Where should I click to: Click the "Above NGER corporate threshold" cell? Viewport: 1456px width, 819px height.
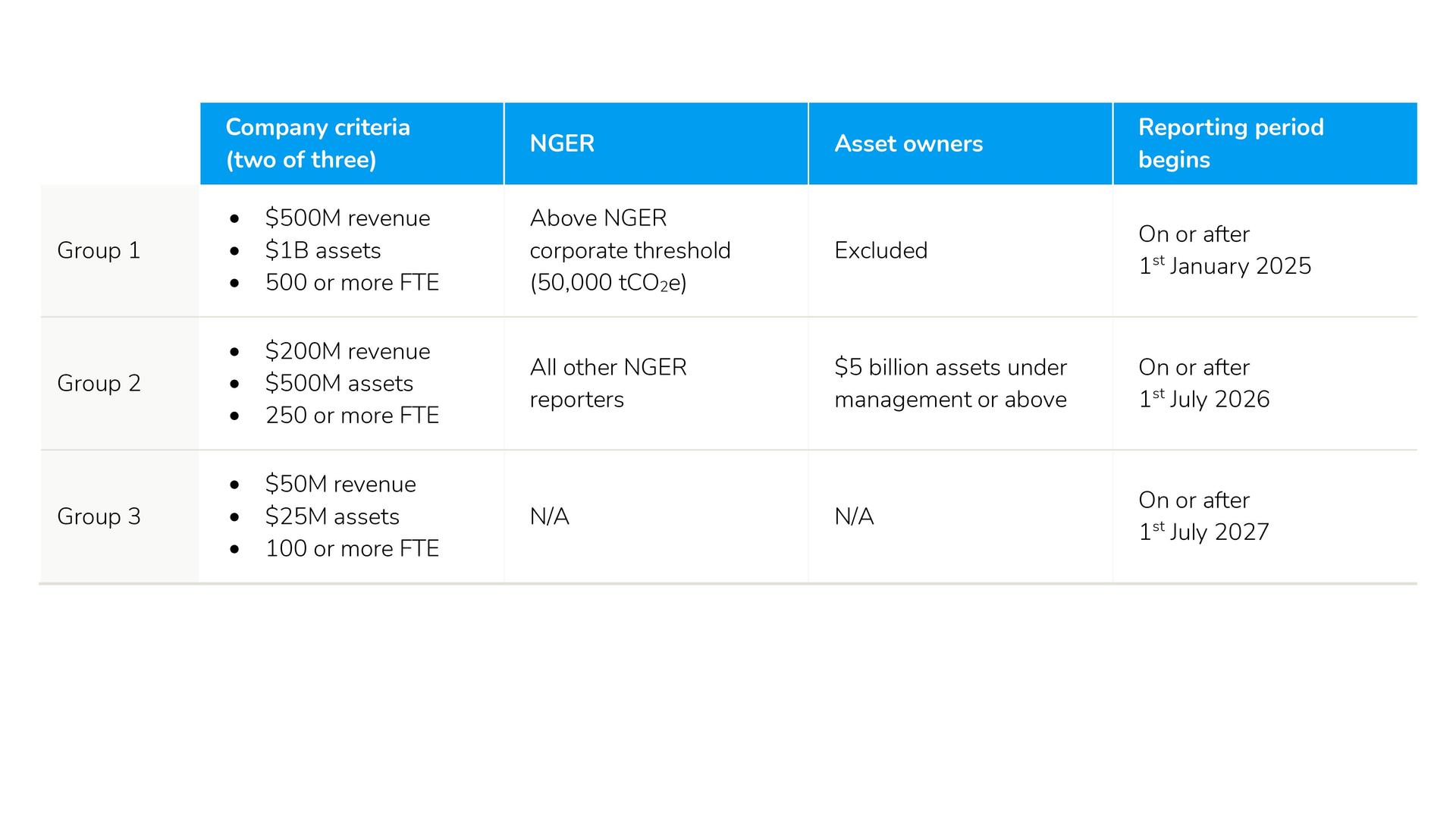[629, 250]
